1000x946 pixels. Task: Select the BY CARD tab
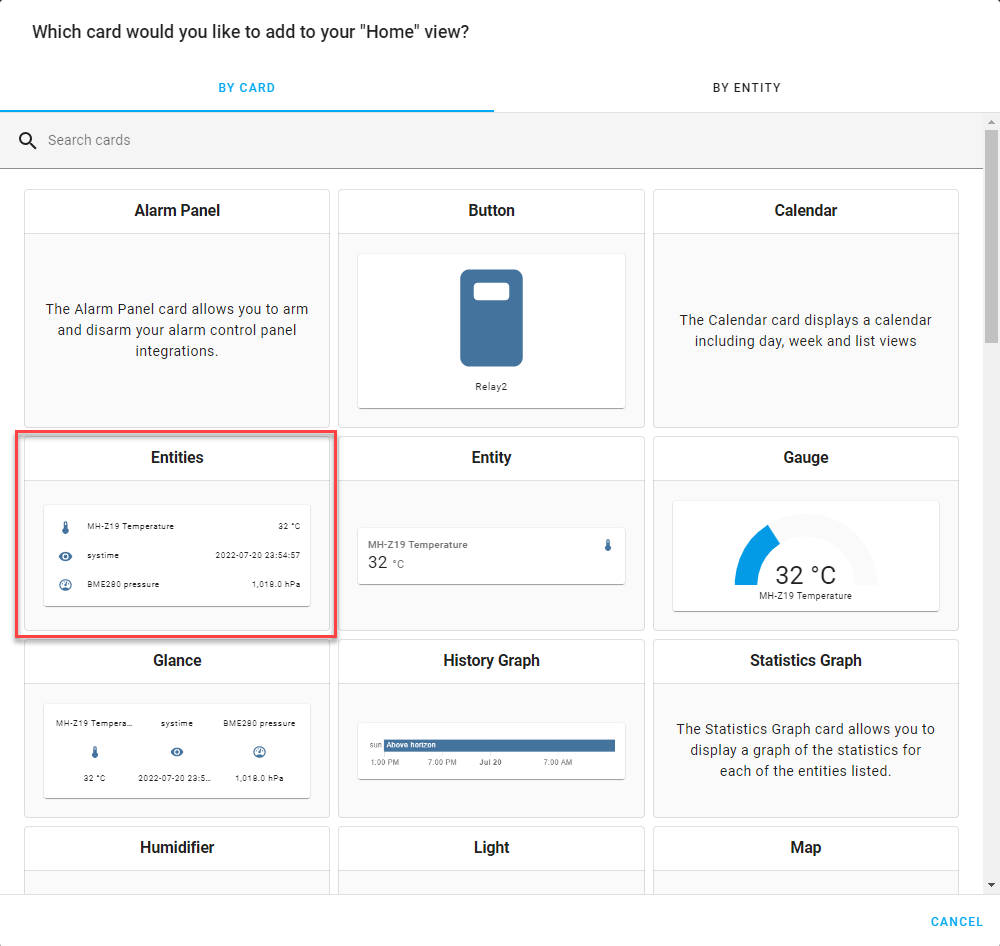(x=246, y=88)
